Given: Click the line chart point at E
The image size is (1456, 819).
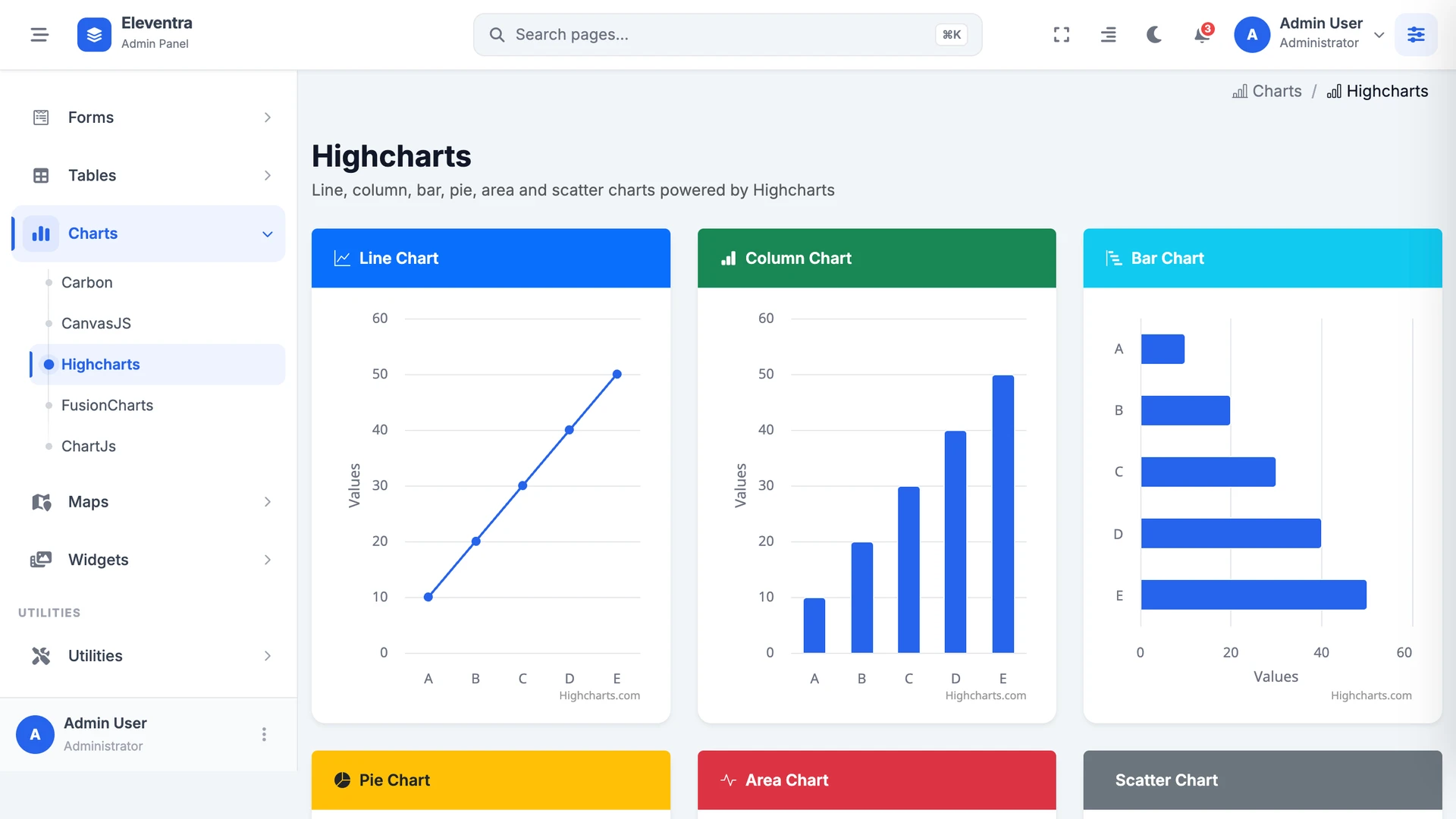Looking at the screenshot, I should 617,374.
